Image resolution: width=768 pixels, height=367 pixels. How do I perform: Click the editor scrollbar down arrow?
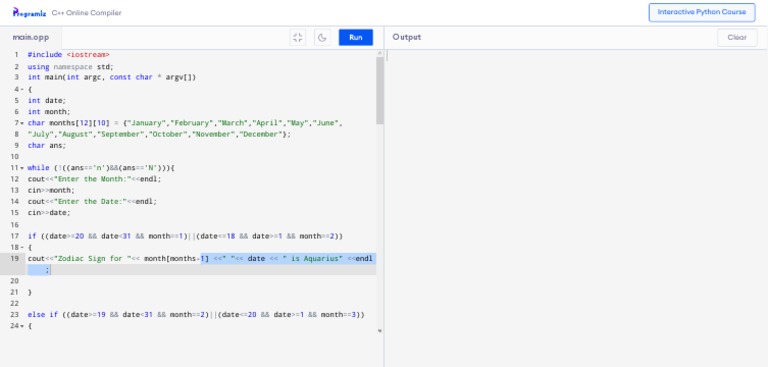point(380,331)
